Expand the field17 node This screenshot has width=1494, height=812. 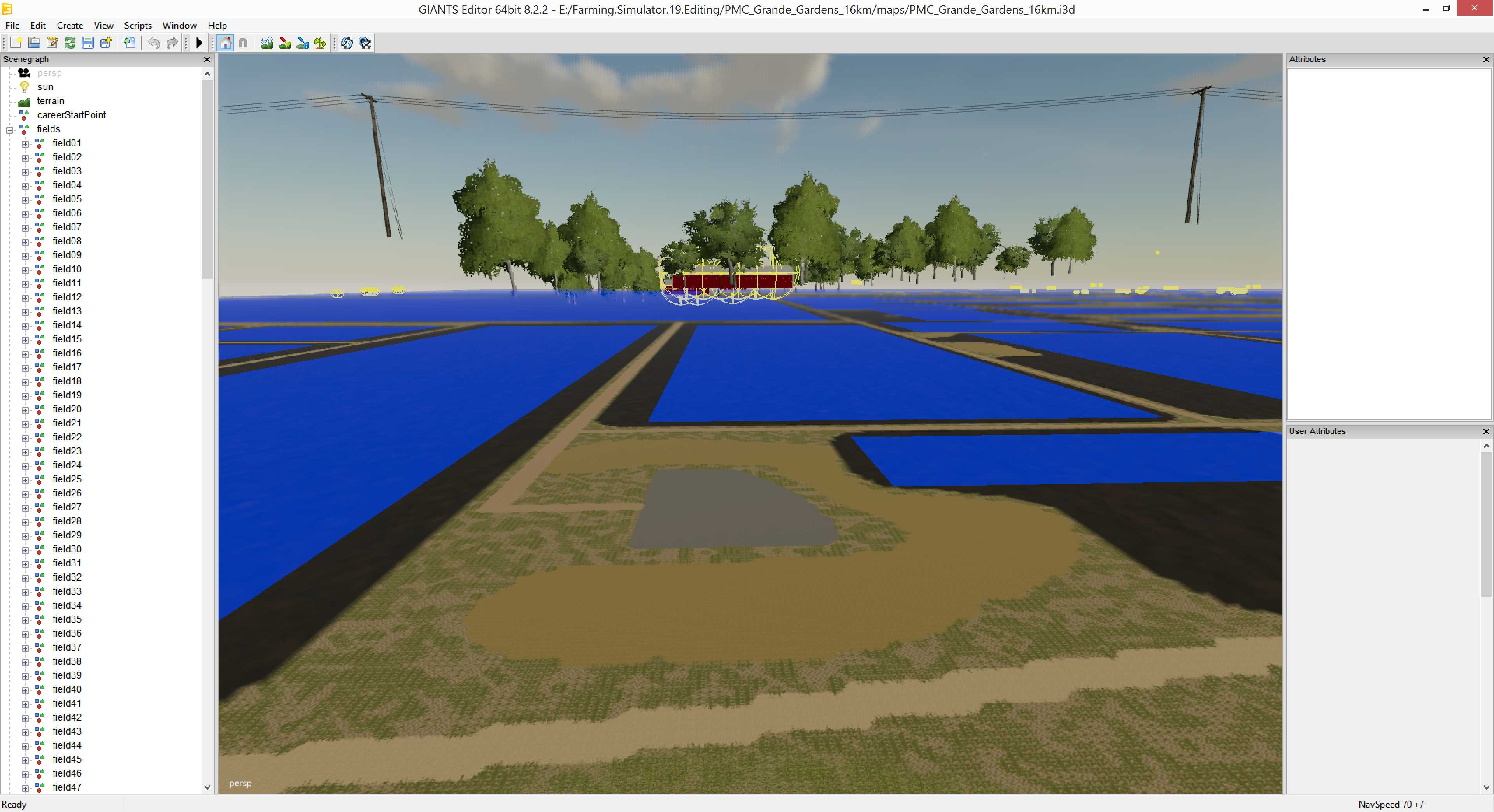pos(25,368)
